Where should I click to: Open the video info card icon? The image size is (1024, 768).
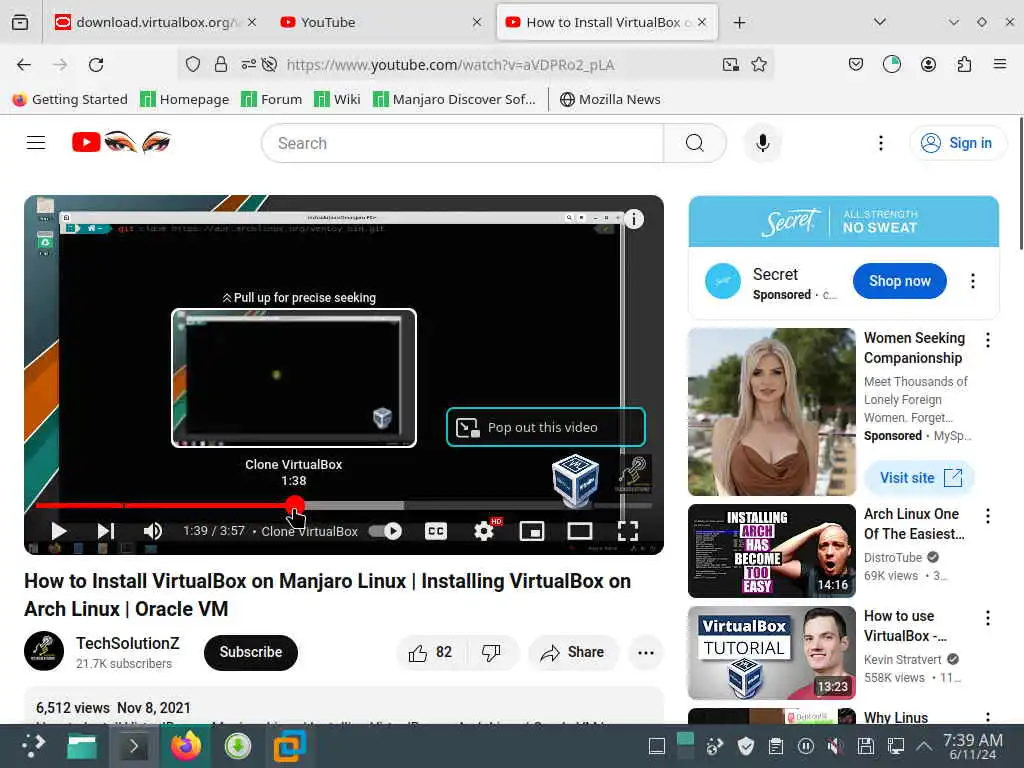(x=633, y=219)
